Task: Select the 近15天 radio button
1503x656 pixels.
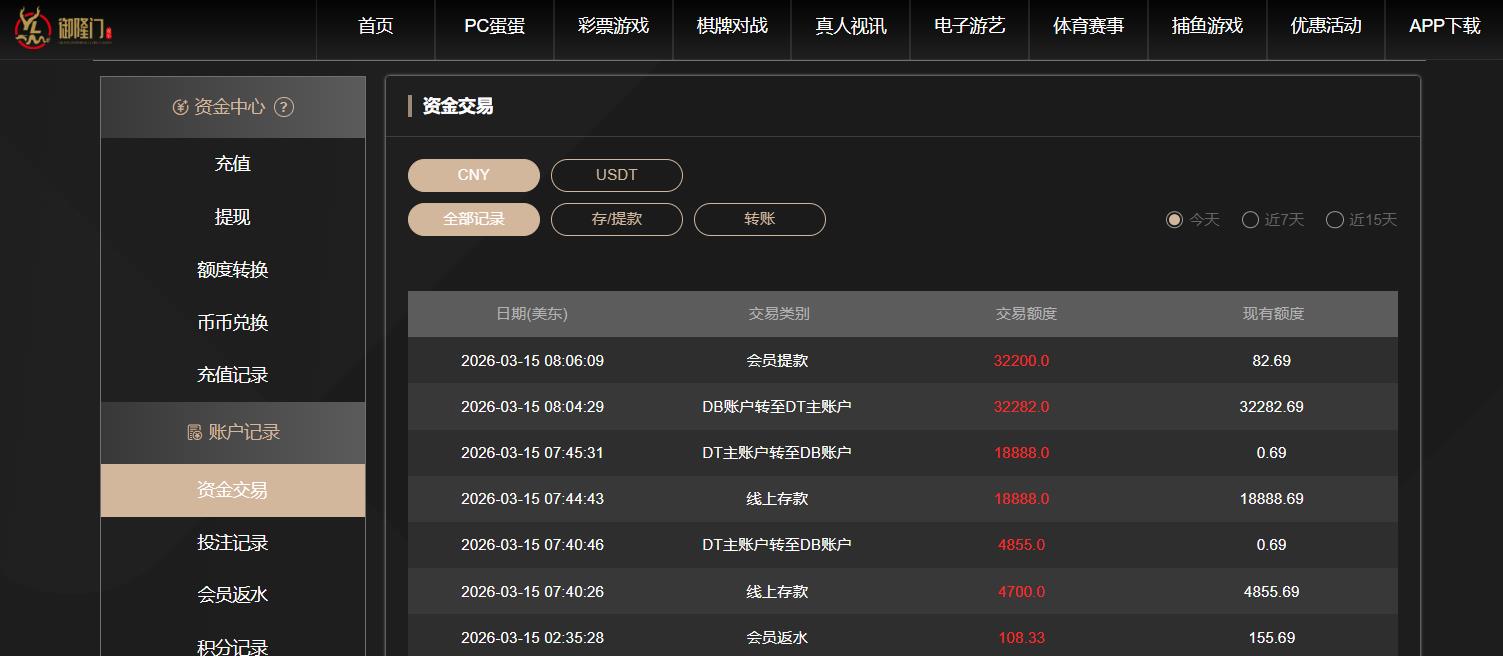Action: pyautogui.click(x=1335, y=220)
